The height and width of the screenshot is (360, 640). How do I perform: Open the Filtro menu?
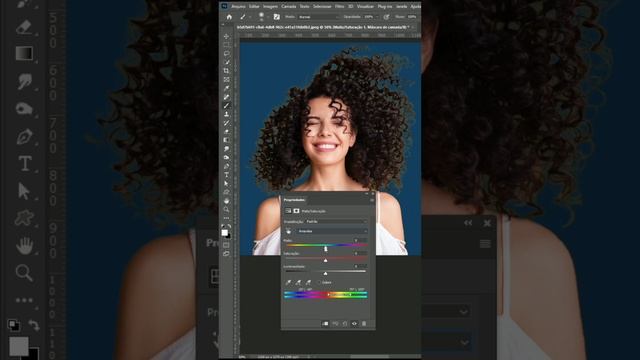point(340,7)
